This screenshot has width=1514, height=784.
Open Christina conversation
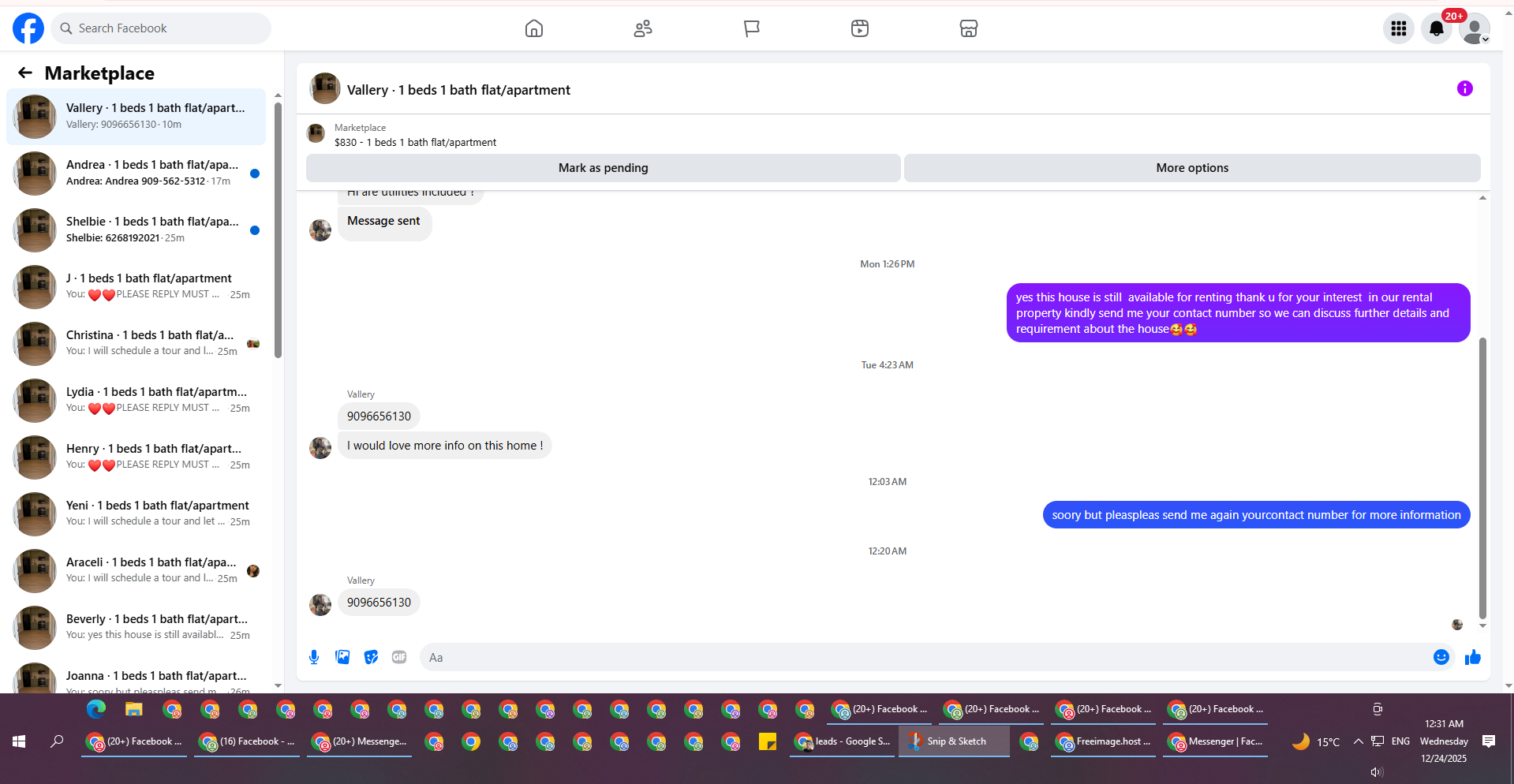[136, 344]
